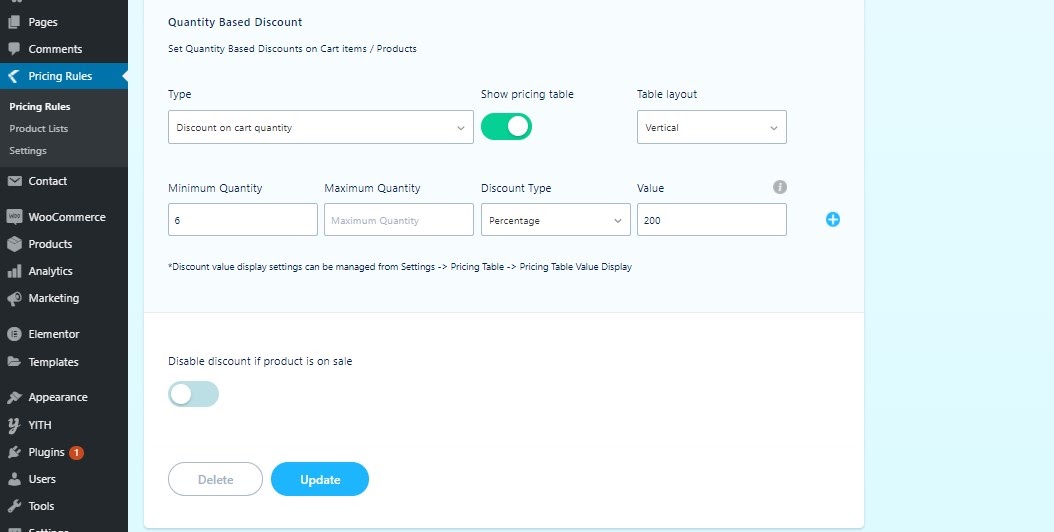This screenshot has height=532, width=1054.
Task: Click the Analytics bar chart icon
Action: (x=14, y=271)
